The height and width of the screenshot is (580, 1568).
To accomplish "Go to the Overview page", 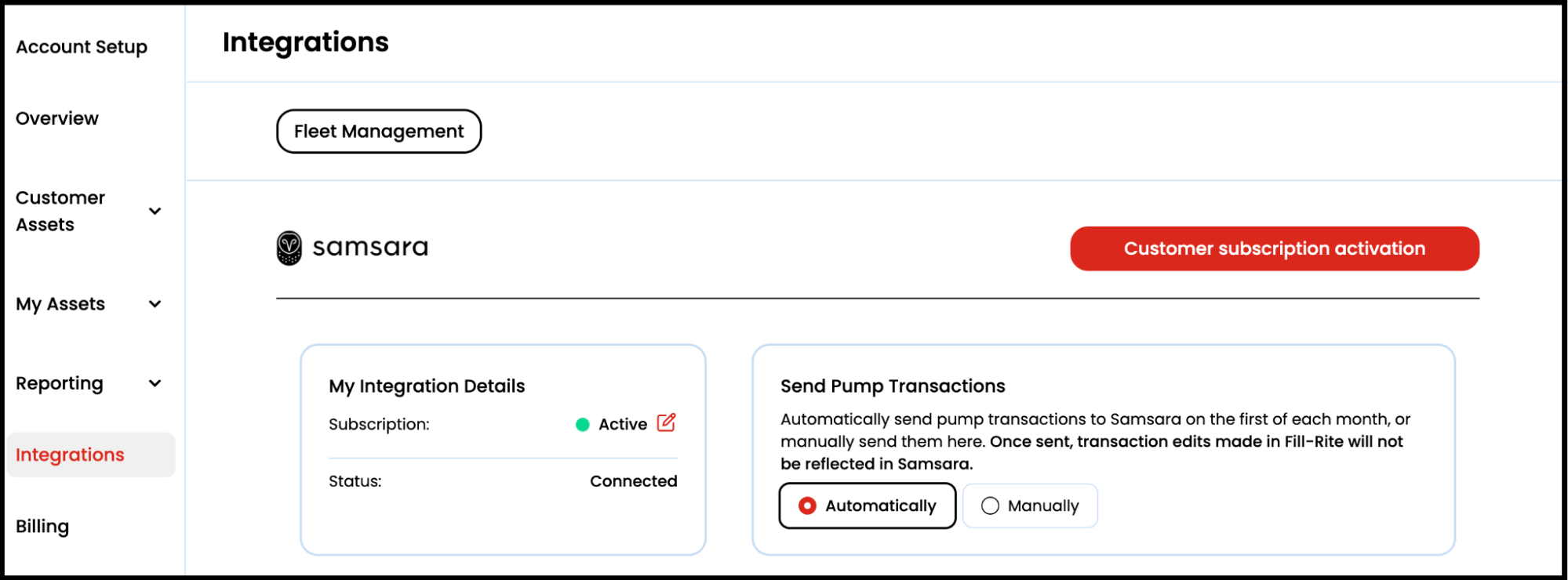I will tap(57, 118).
